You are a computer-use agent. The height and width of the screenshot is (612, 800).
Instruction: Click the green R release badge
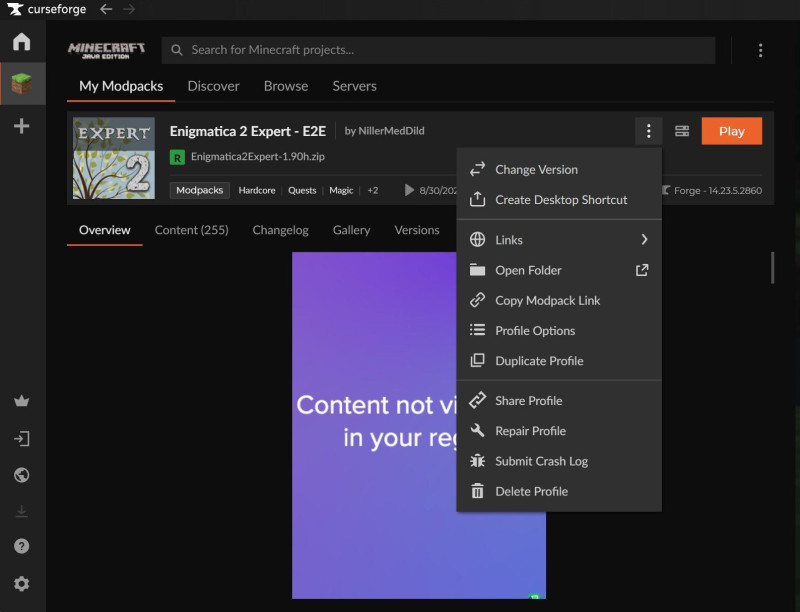(x=177, y=158)
